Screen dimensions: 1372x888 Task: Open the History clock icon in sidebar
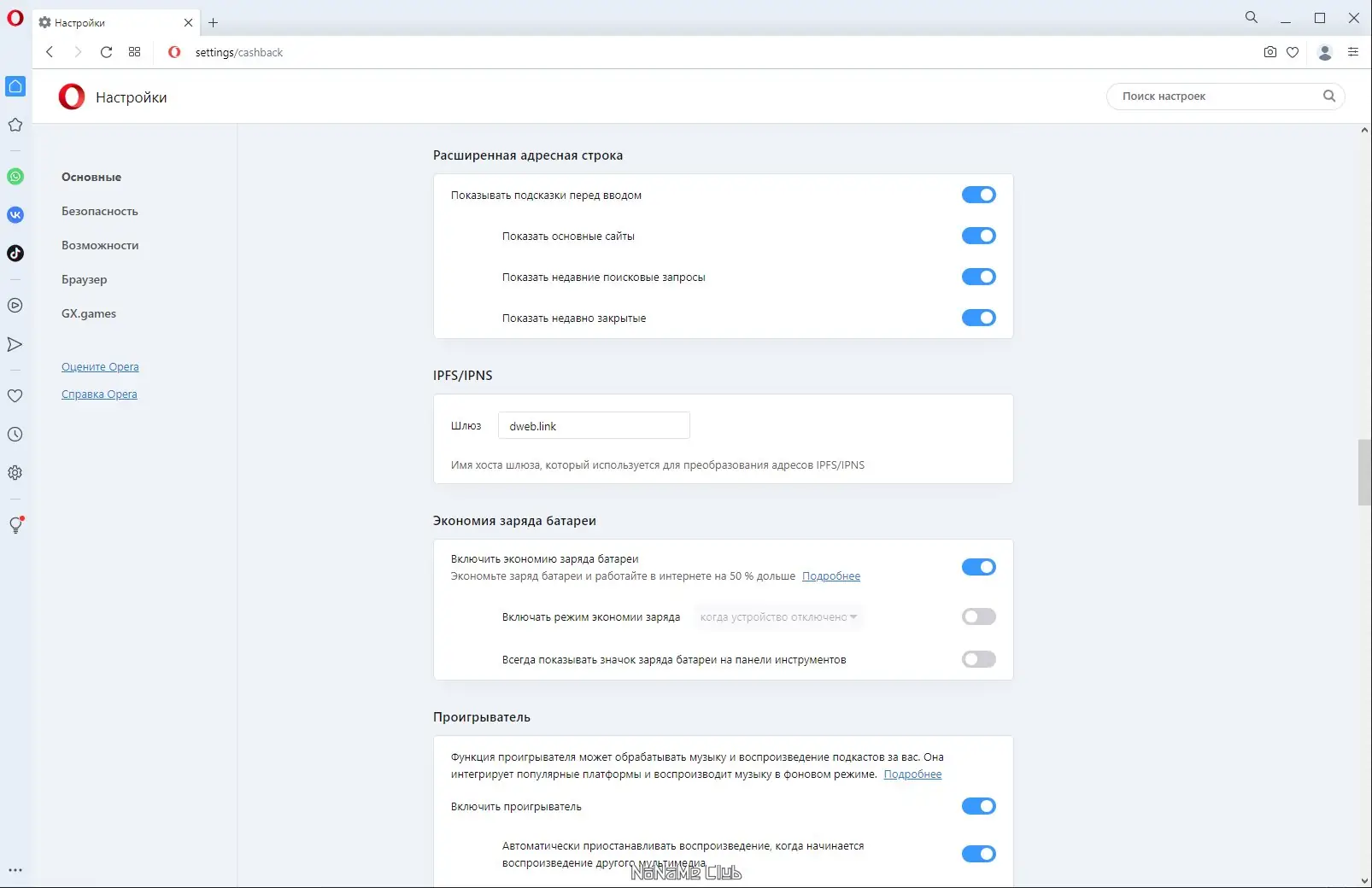tap(15, 435)
